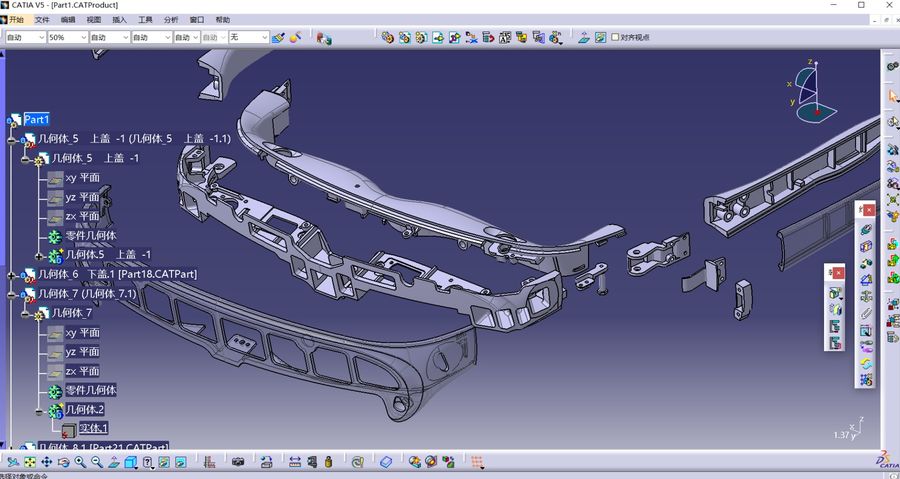Screen dimensions: 900x479
Task: Click the tree scroll-up arrow
Action: pos(2,54)
